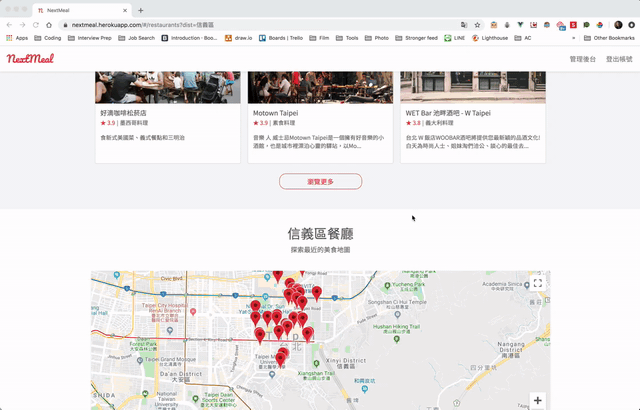
Task: Open Other Bookmarks folder
Action: (609, 38)
